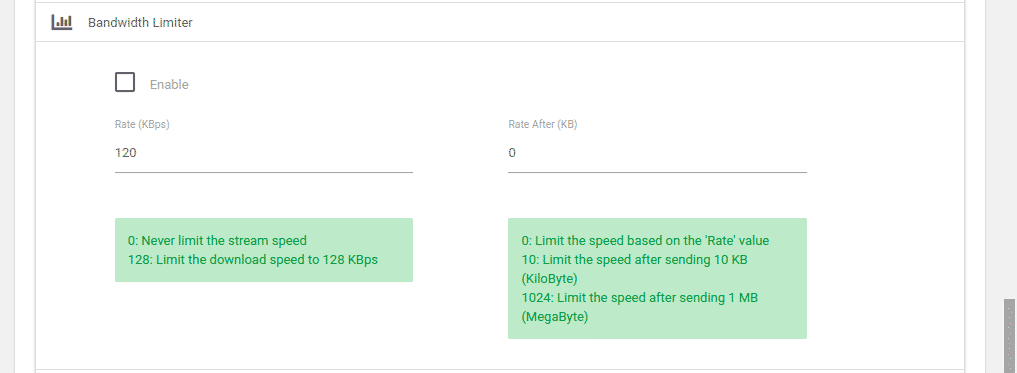Click the underline beneath the Rate After value
This screenshot has width=1017, height=373.
tap(657, 173)
